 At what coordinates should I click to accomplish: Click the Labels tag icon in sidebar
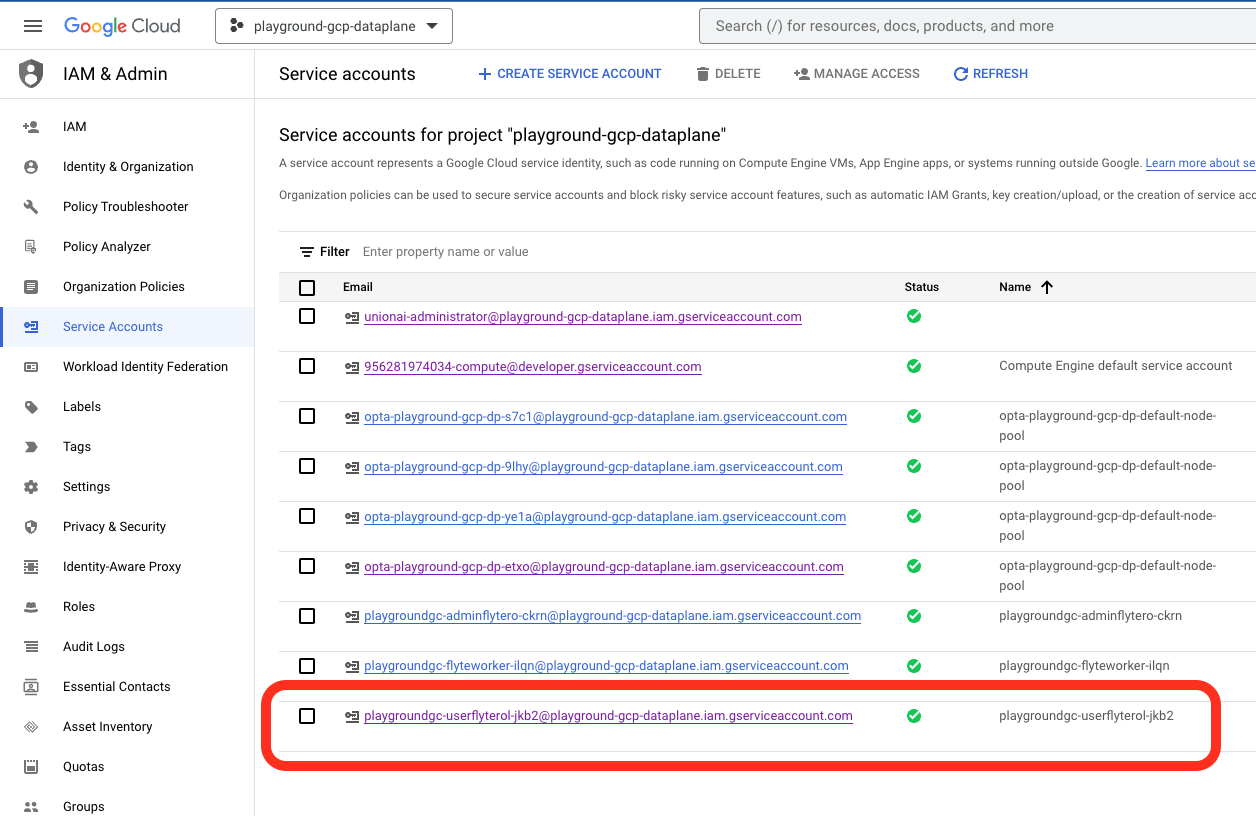(x=31, y=407)
